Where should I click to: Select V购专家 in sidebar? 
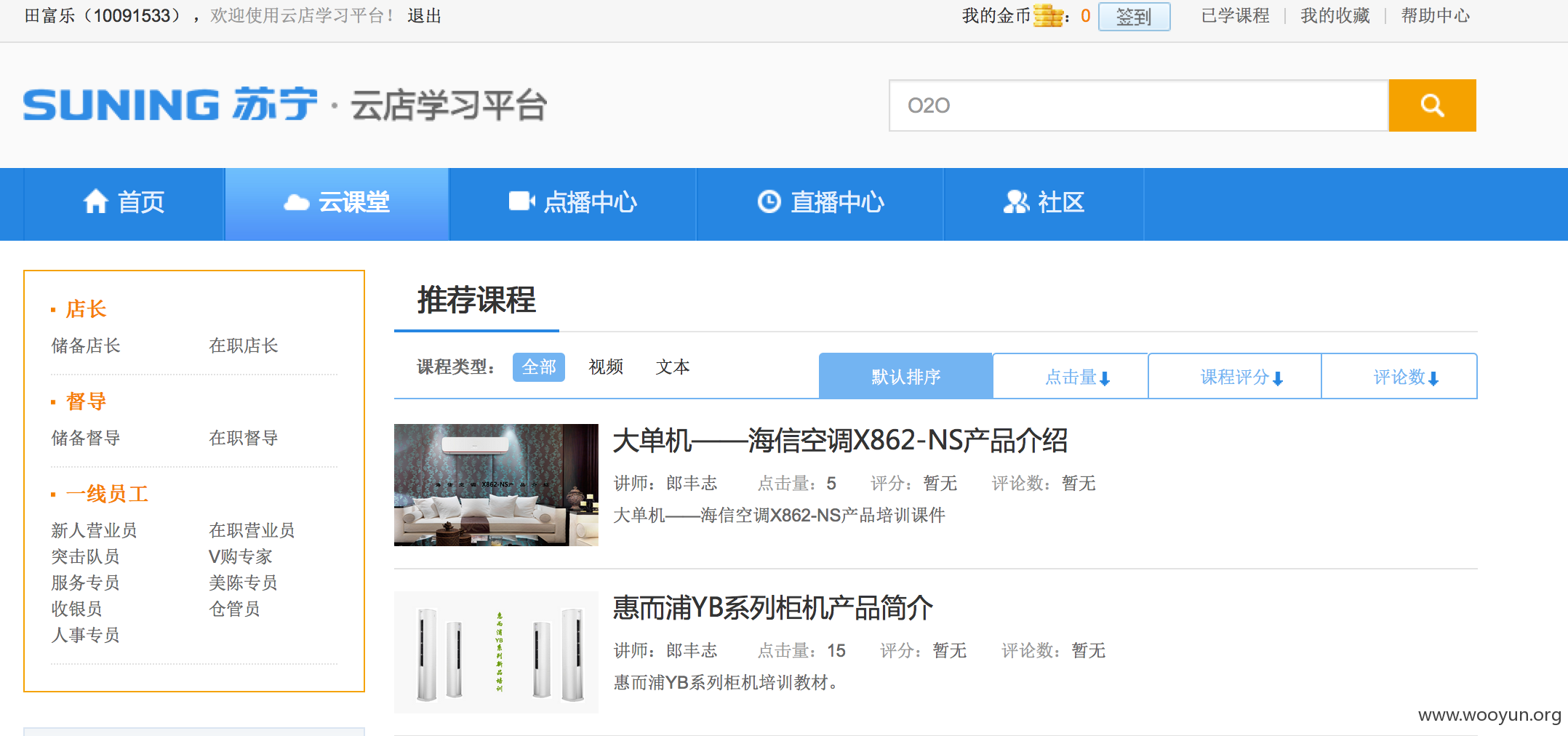tap(241, 556)
